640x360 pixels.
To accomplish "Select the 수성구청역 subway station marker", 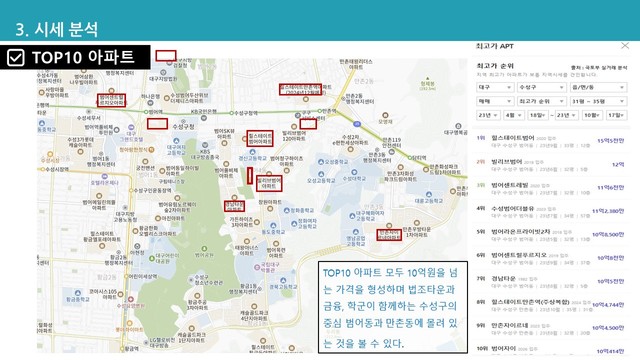I will point(231,113).
